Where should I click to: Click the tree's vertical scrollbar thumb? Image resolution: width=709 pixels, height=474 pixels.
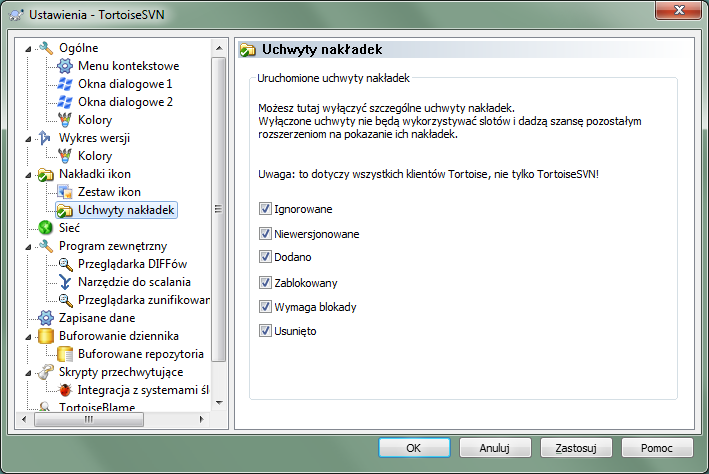pyautogui.click(x=219, y=209)
